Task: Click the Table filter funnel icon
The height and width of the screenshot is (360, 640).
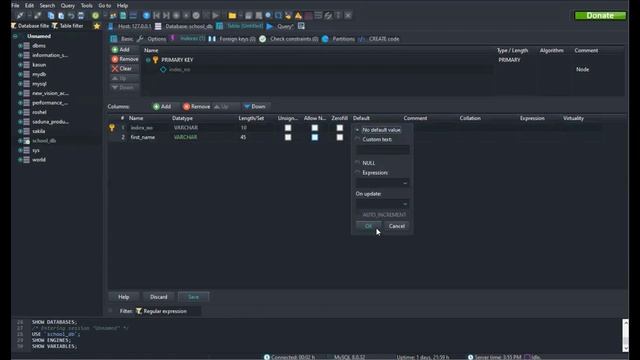Action: [55, 26]
